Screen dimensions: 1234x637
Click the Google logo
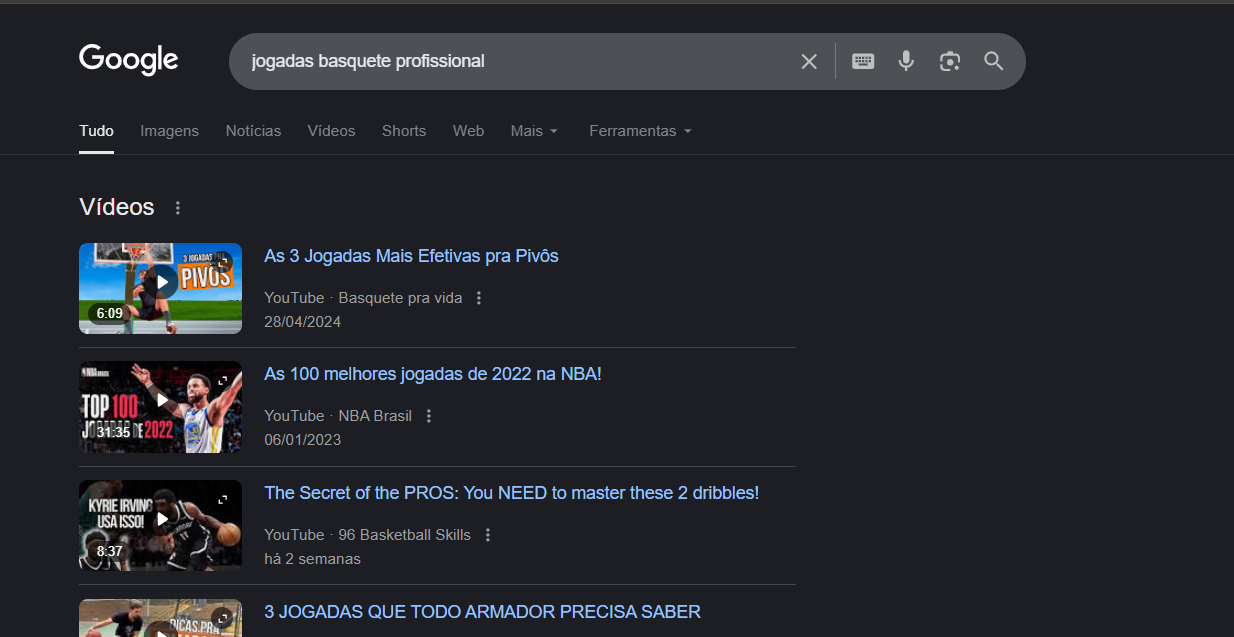coord(129,59)
